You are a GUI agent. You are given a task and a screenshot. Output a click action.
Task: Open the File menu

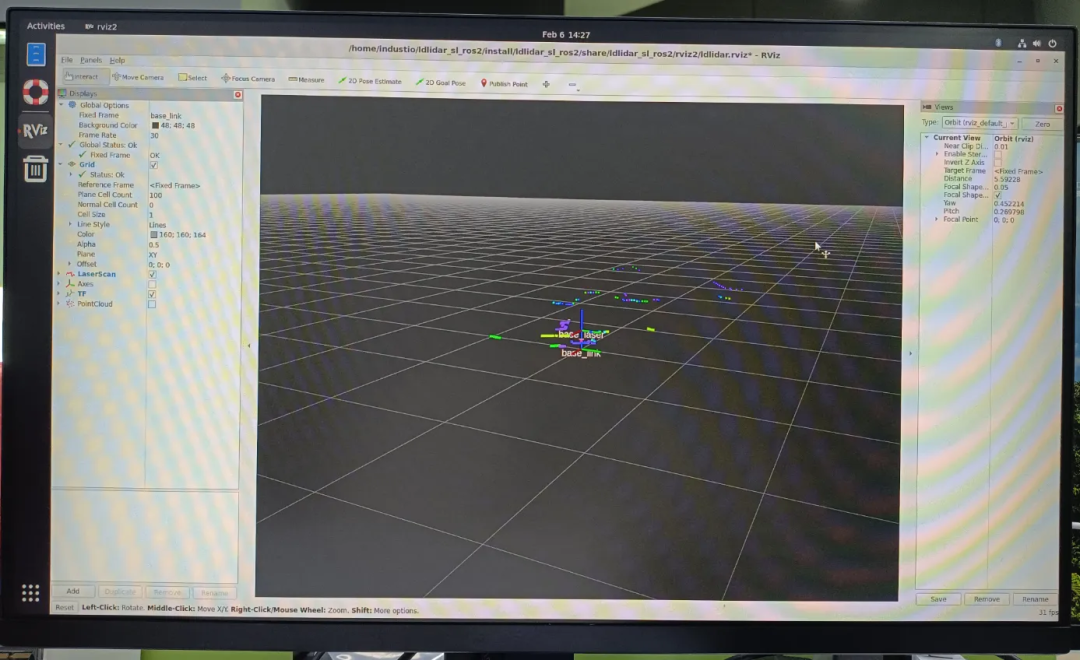click(67, 60)
